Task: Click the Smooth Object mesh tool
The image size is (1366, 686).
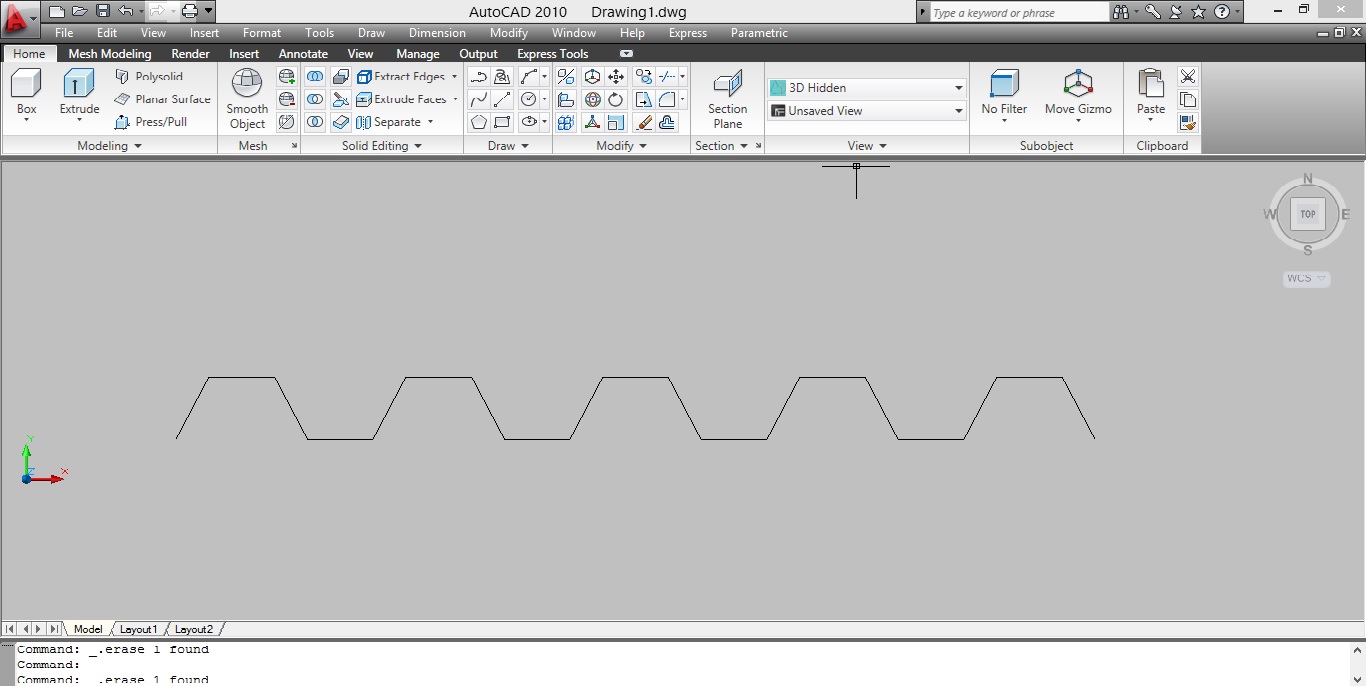Action: point(247,99)
